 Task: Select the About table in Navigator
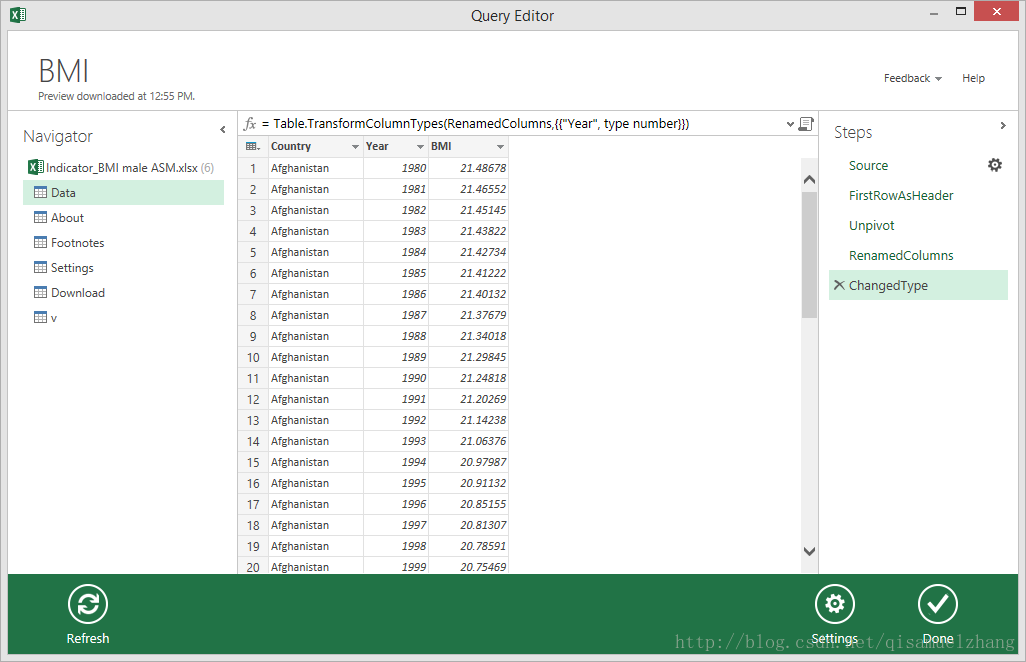[x=123, y=218]
